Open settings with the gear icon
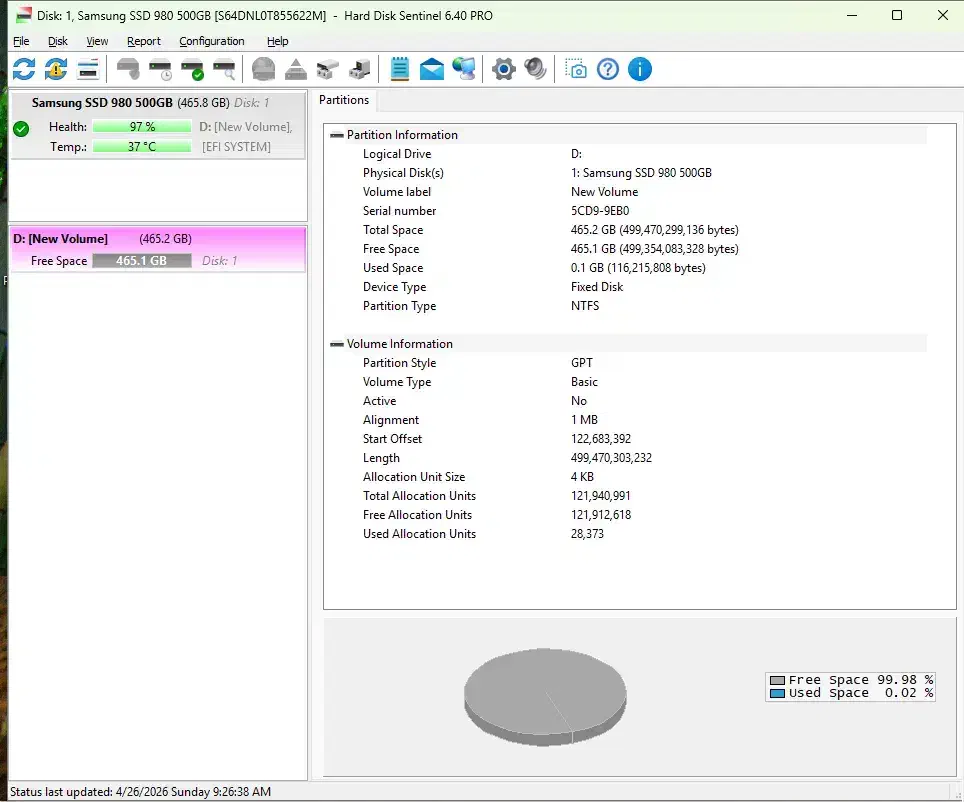964x802 pixels. 504,69
